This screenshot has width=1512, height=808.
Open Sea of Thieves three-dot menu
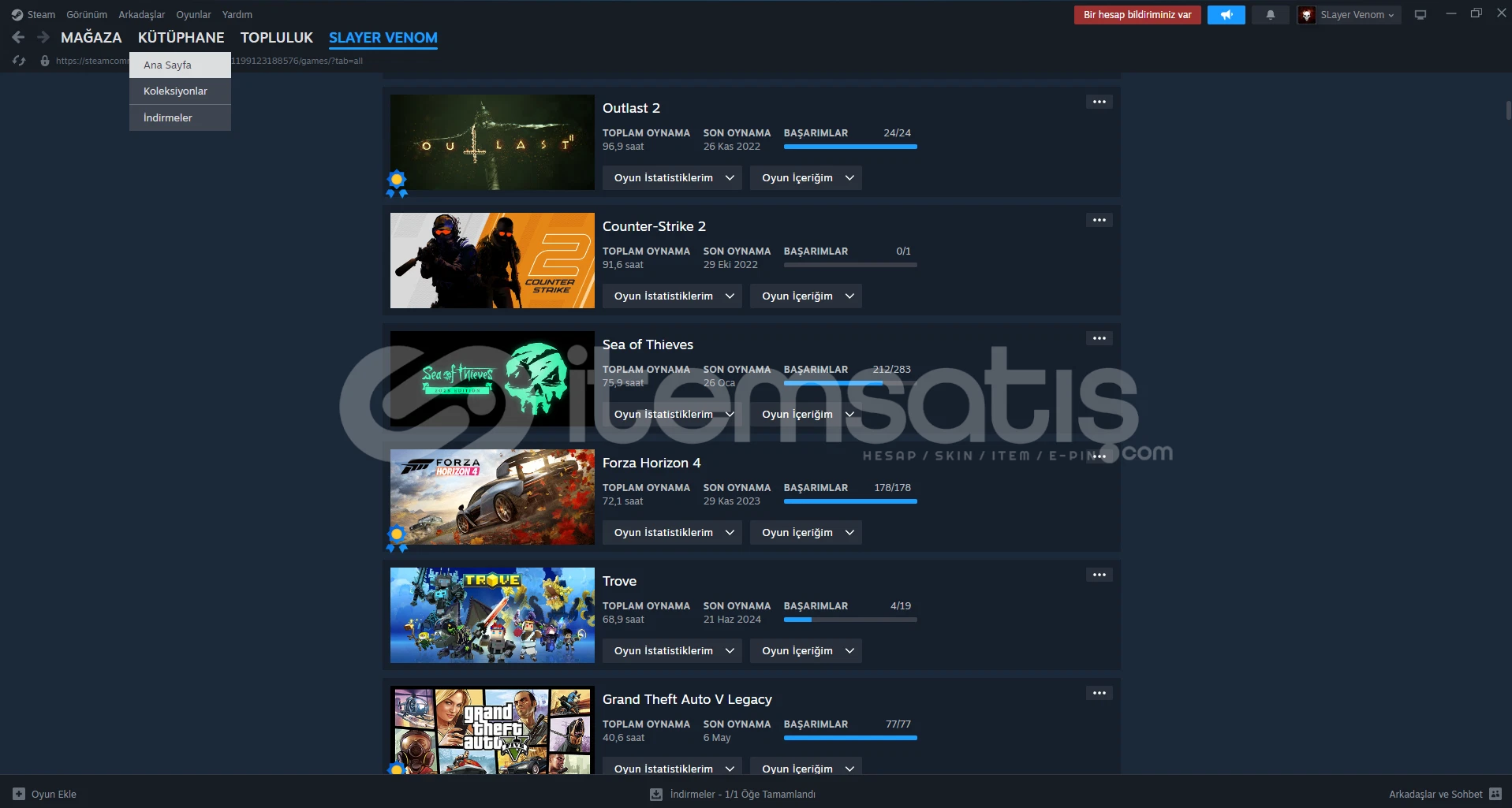pos(1099,338)
